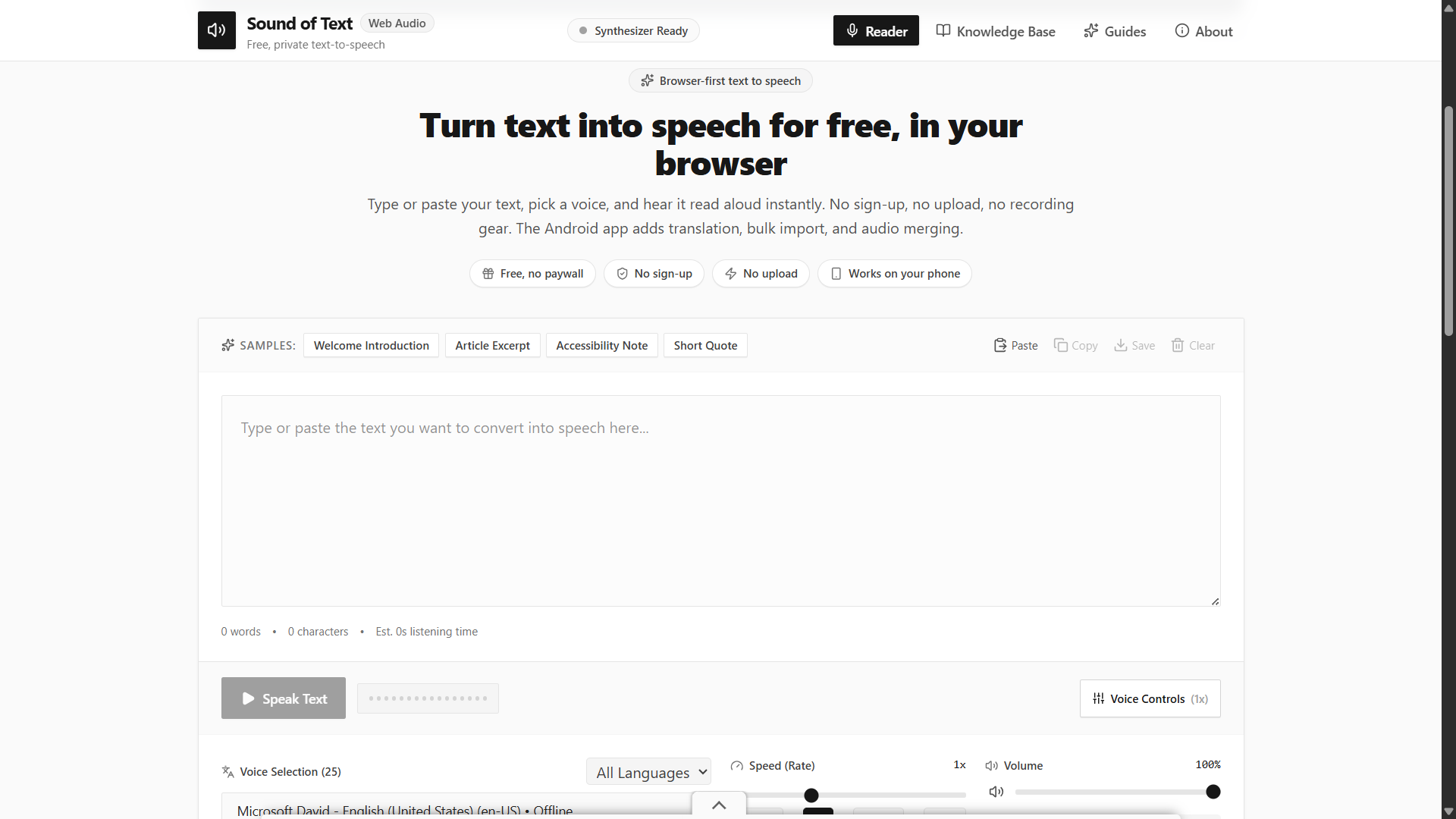This screenshot has height=819, width=1456.
Task: Load the Welcome Introduction sample
Action: [x=372, y=345]
